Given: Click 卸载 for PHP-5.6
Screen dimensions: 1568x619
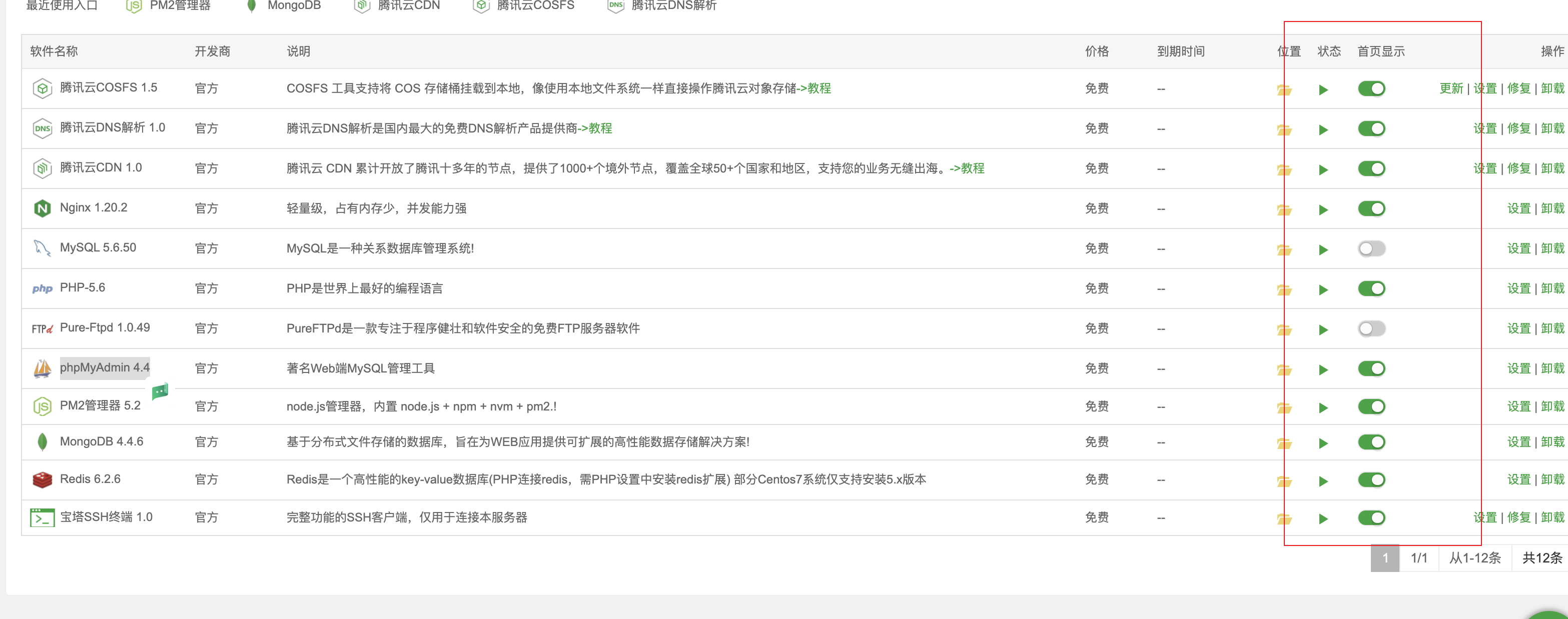Looking at the screenshot, I should (1552, 288).
